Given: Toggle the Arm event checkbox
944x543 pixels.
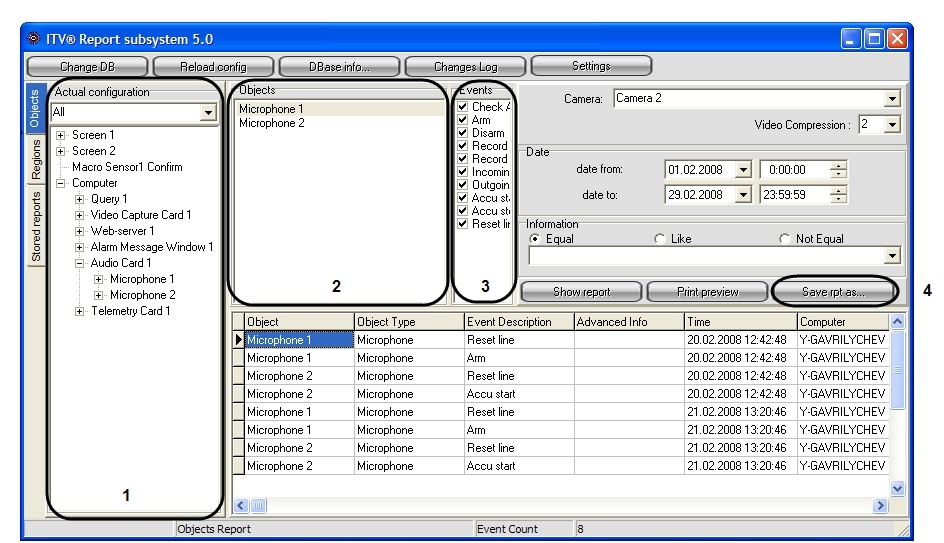Looking at the screenshot, I should pyautogui.click(x=462, y=120).
